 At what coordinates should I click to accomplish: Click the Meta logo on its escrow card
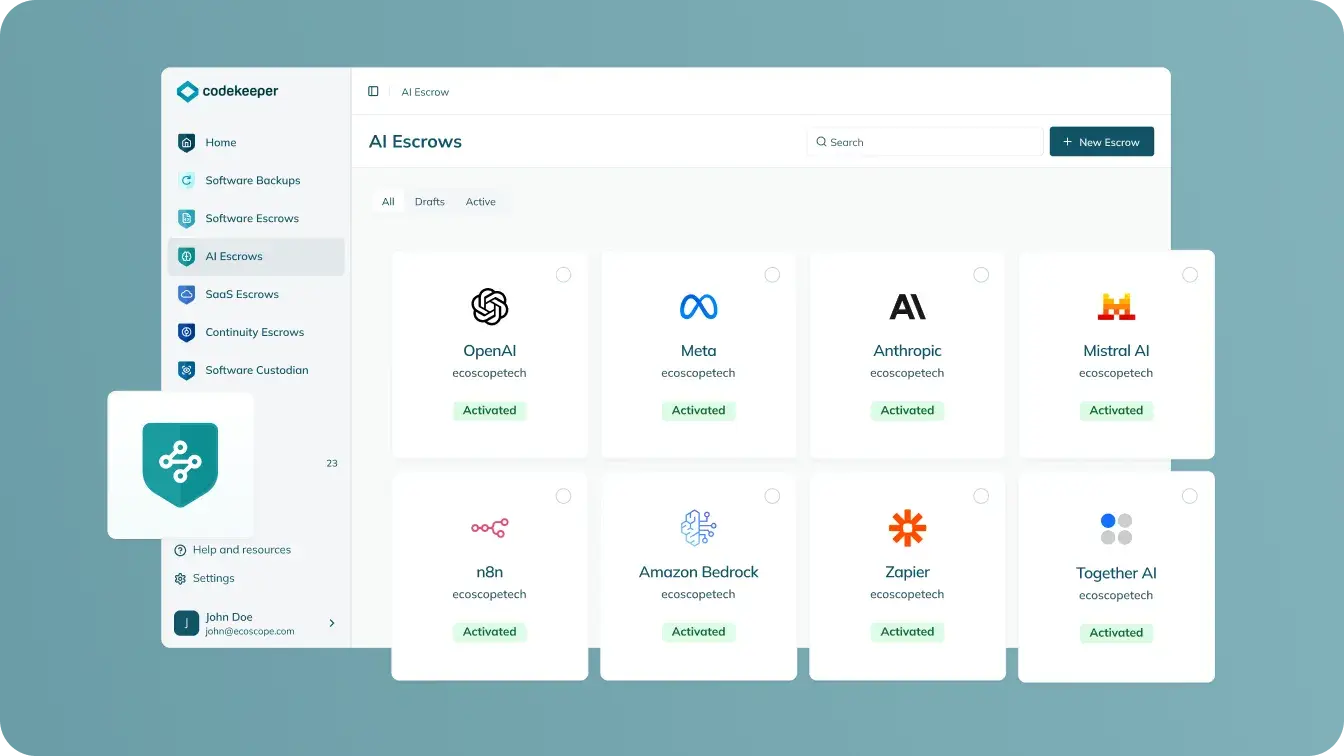(698, 306)
